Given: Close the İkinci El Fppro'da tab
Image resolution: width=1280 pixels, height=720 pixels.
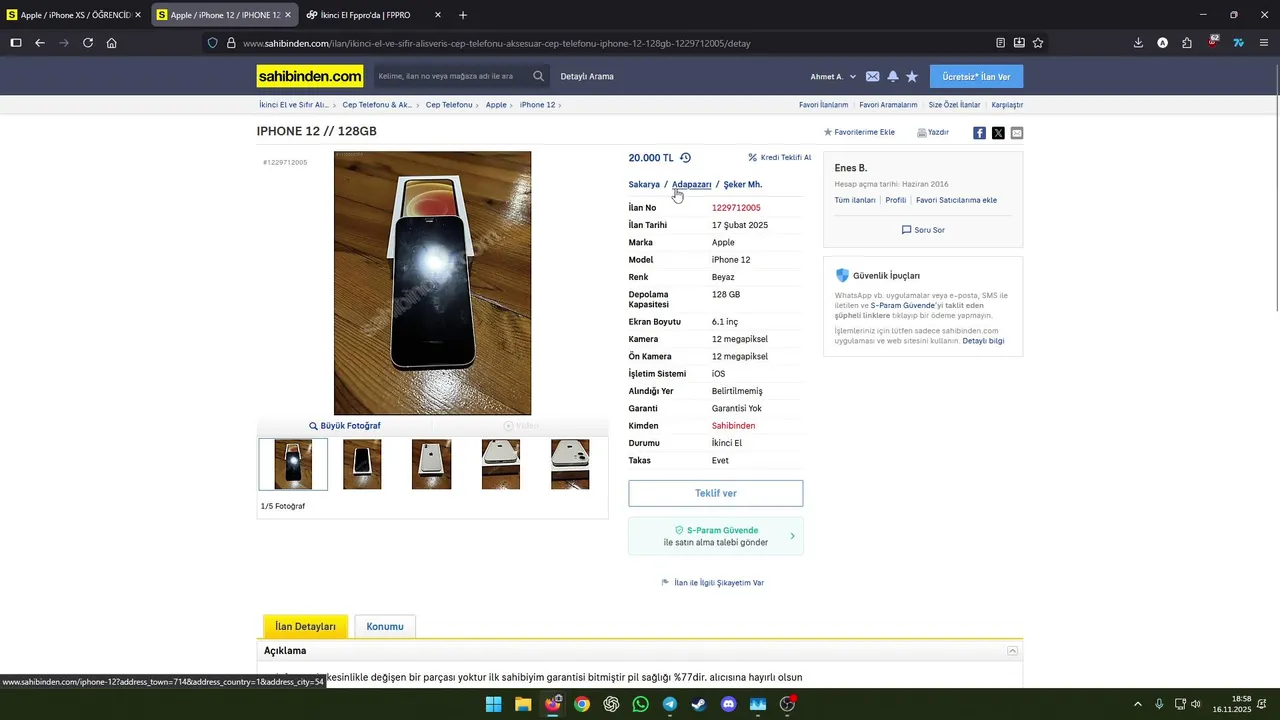Looking at the screenshot, I should [438, 15].
